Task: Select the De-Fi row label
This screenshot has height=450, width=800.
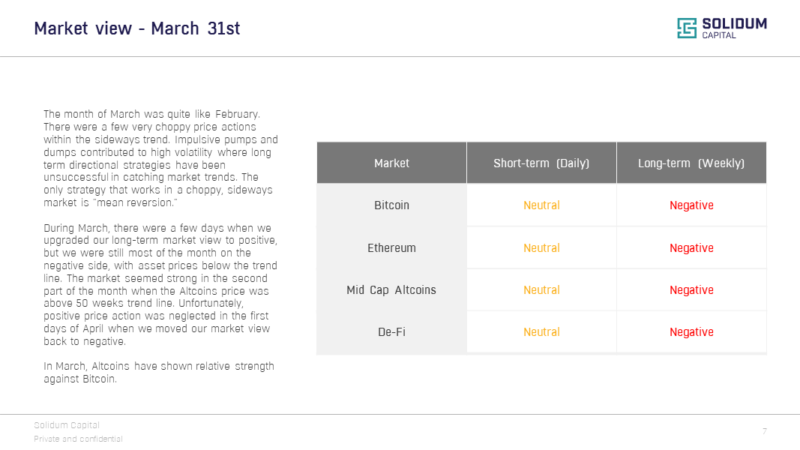Action: [391, 332]
